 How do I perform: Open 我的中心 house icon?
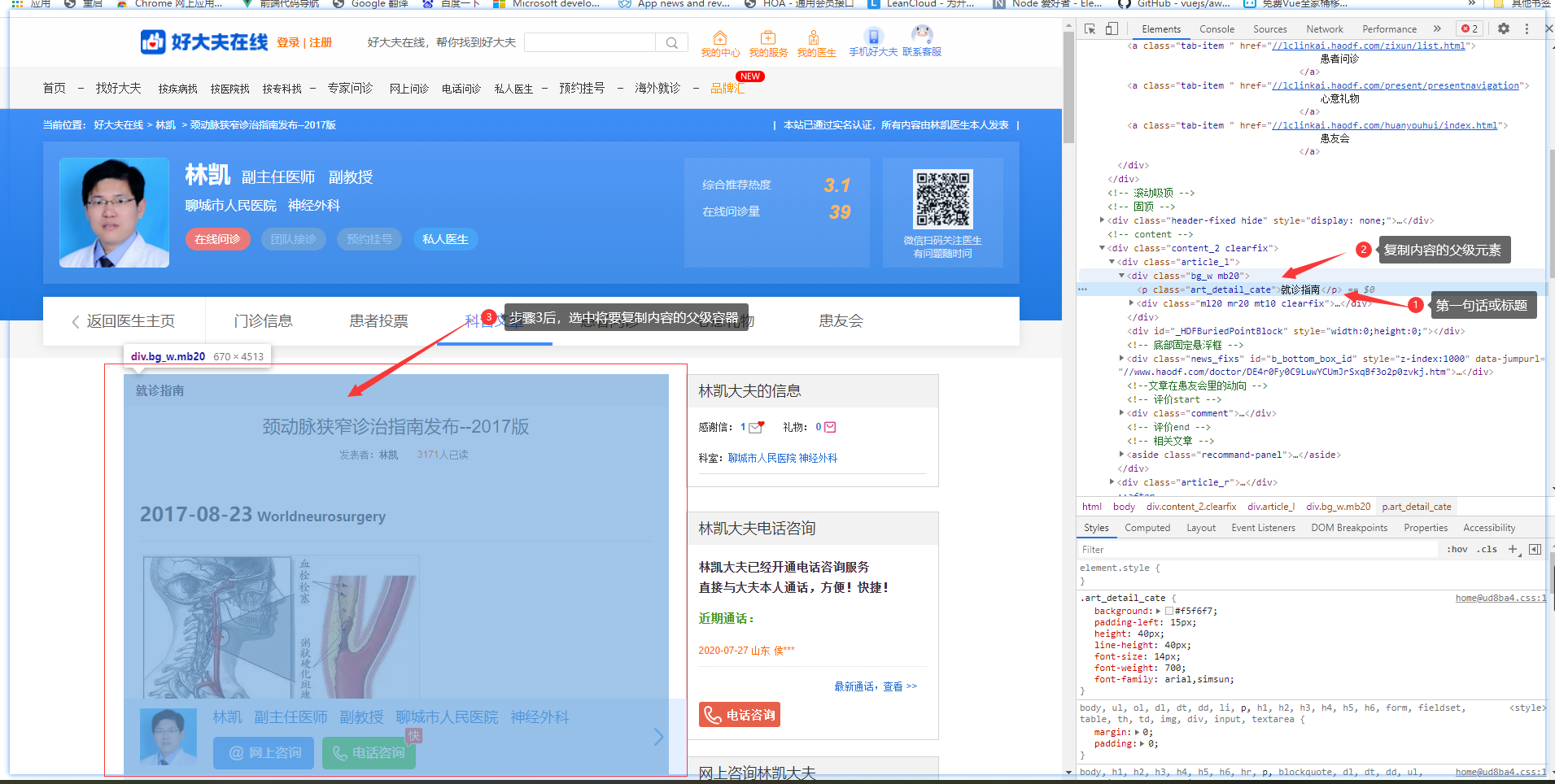pos(719,38)
